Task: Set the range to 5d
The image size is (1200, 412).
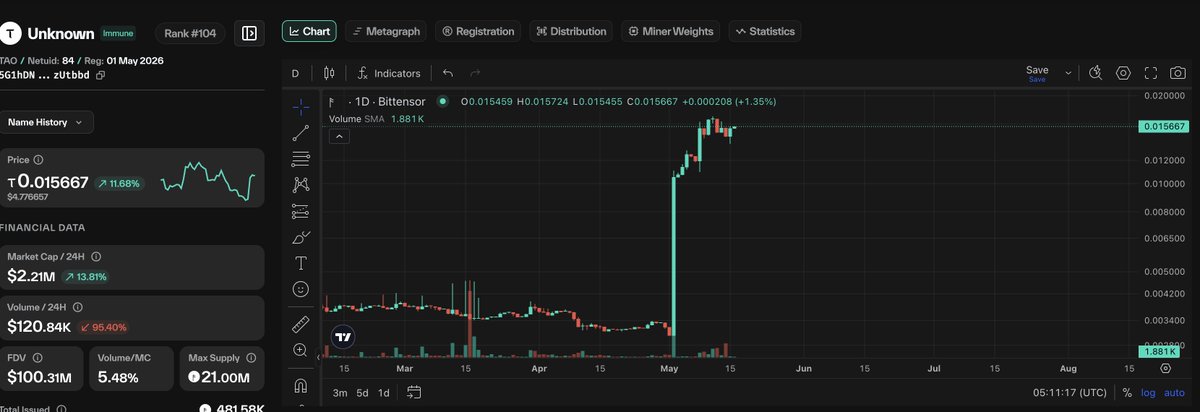Action: [x=363, y=393]
